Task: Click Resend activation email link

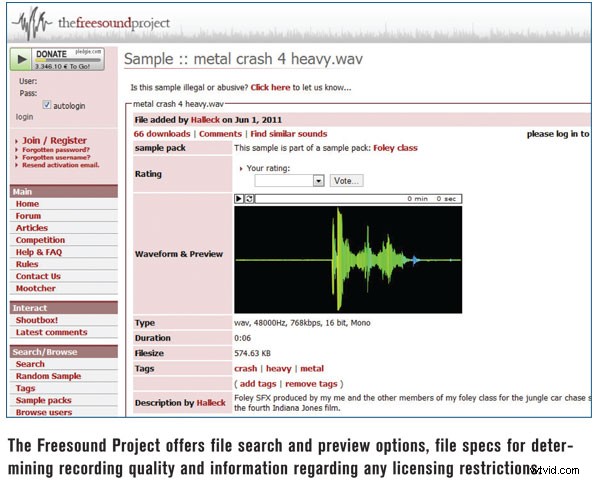Action: 61,165
